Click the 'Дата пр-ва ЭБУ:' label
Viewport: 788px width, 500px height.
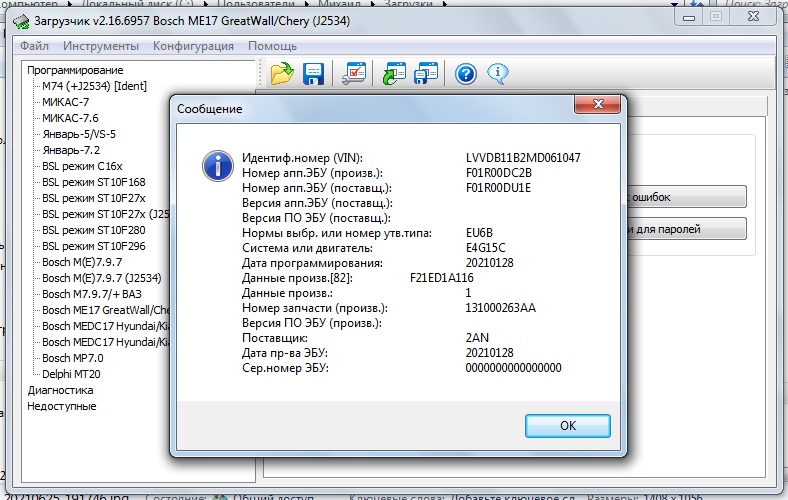point(284,353)
